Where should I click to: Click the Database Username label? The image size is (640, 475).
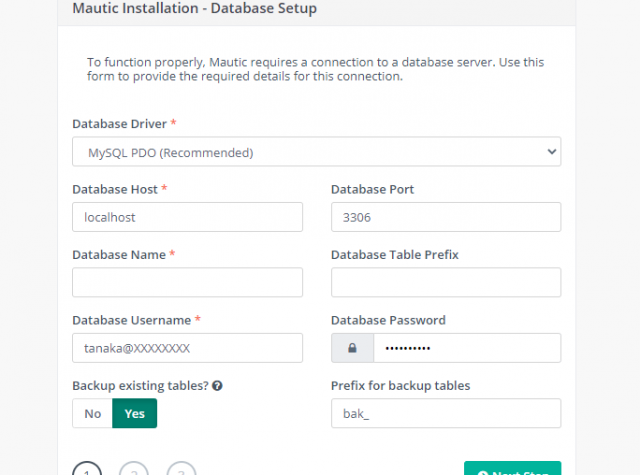click(131, 320)
